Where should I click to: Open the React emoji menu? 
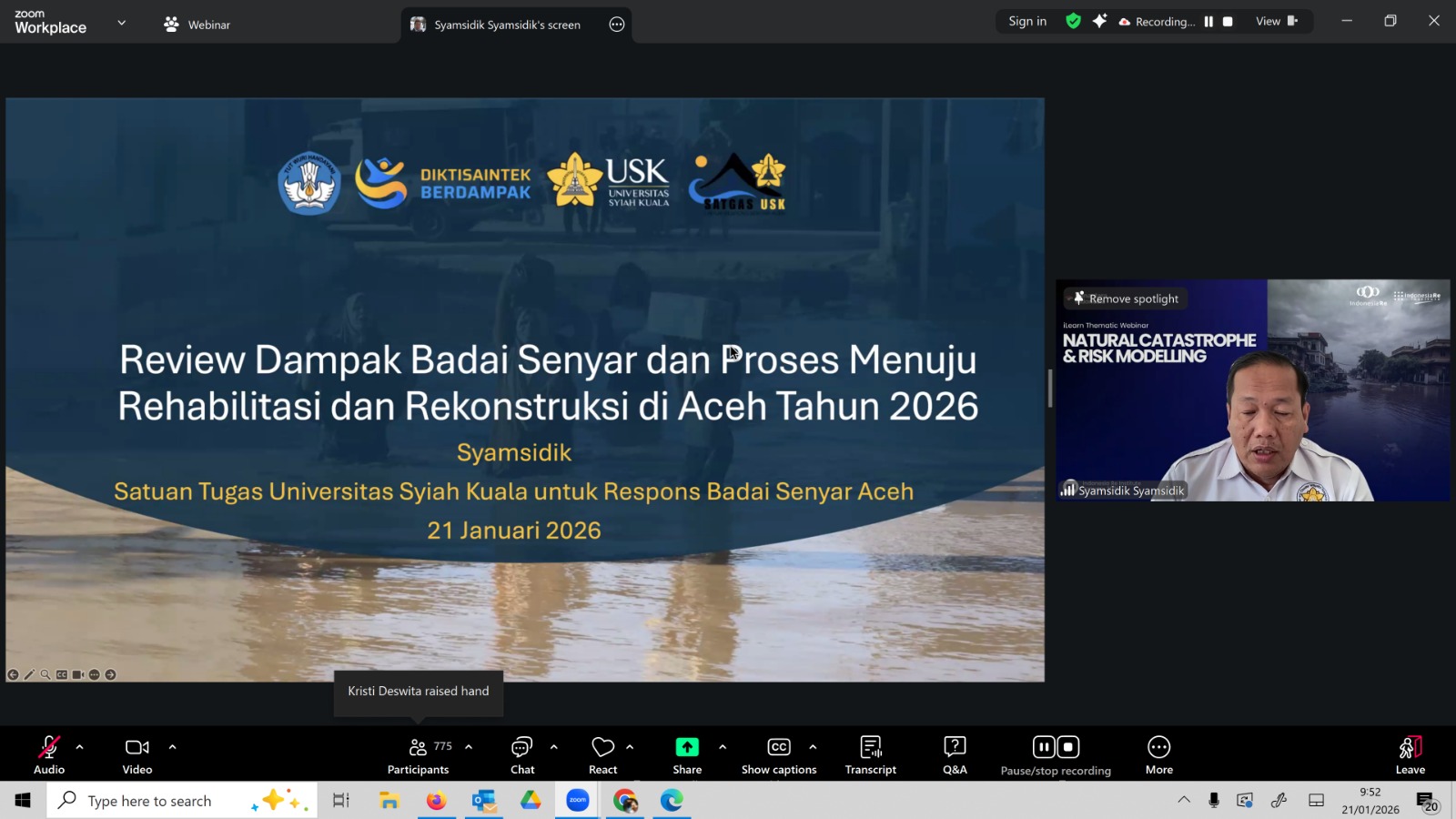[x=602, y=754]
